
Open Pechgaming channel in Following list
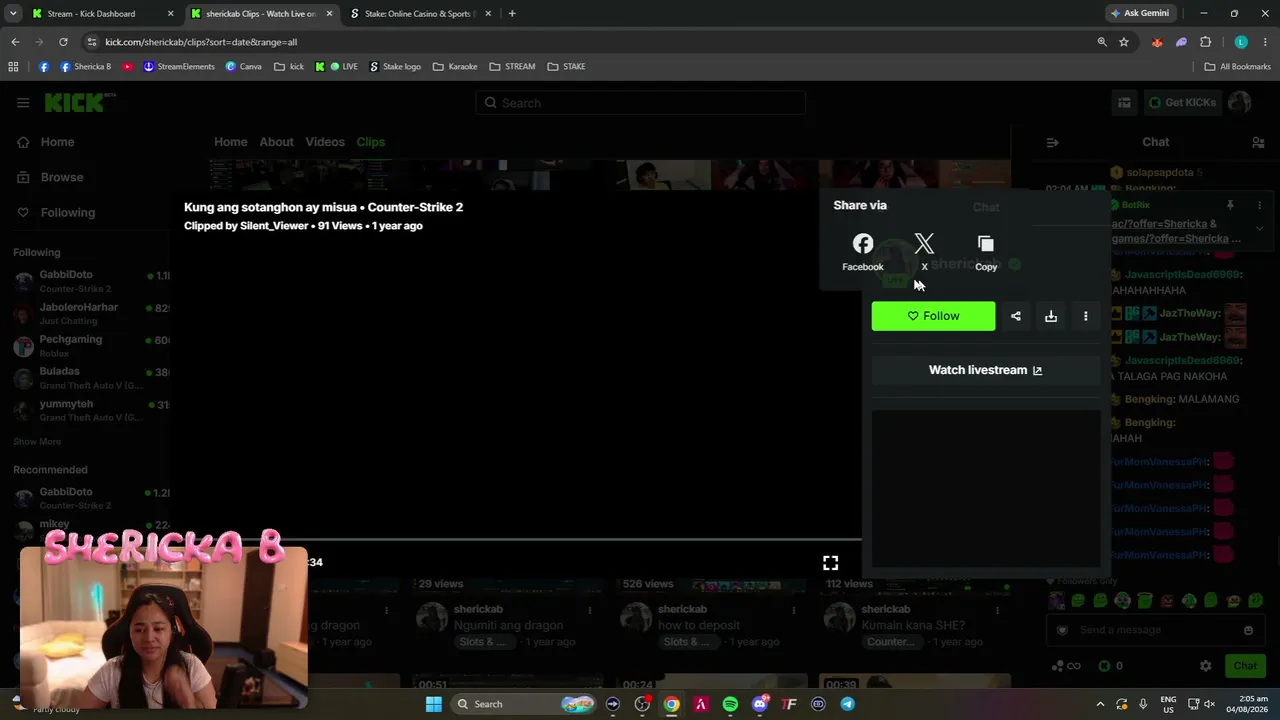91,346
